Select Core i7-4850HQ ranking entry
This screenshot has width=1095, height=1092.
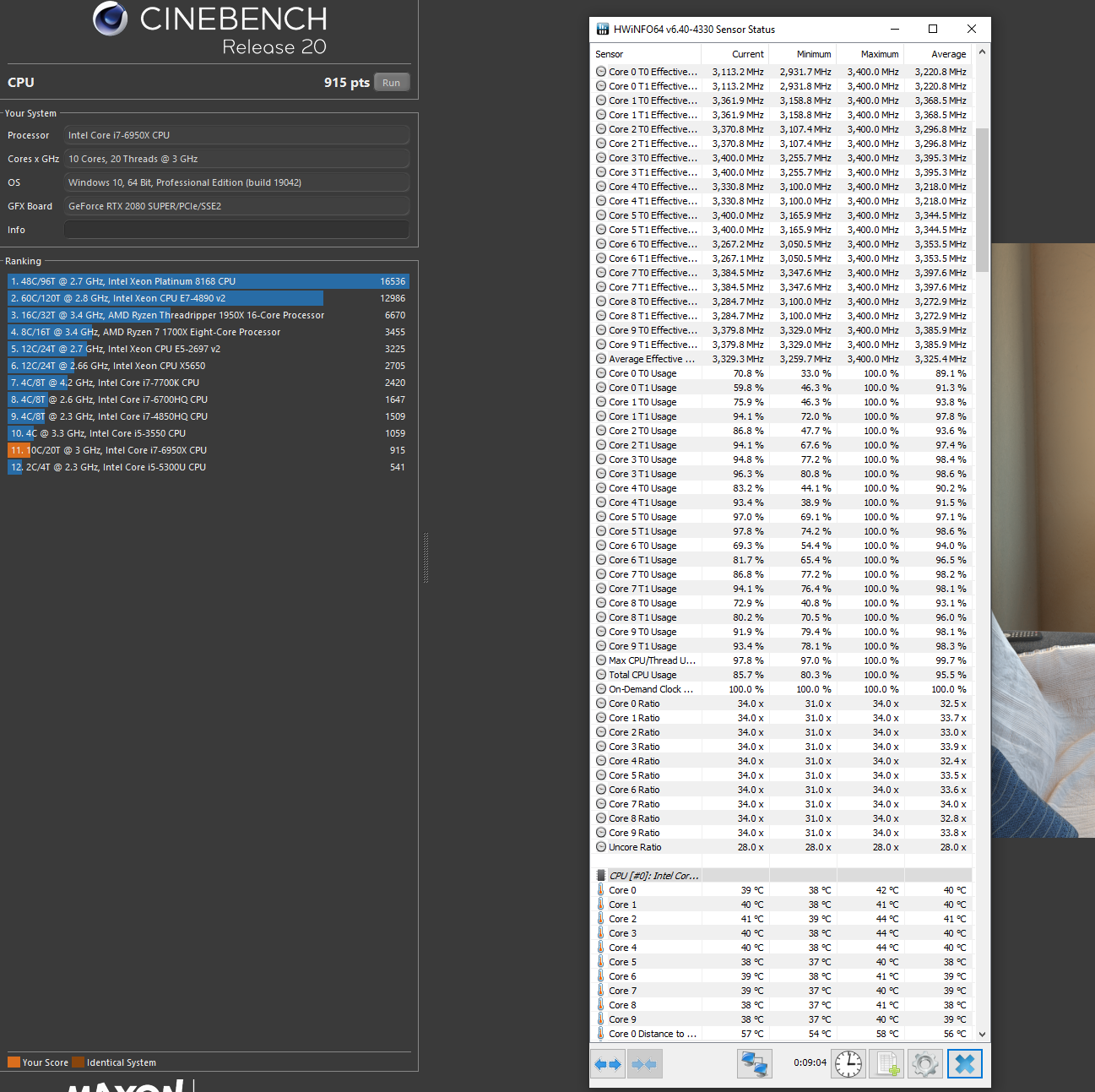tap(209, 416)
